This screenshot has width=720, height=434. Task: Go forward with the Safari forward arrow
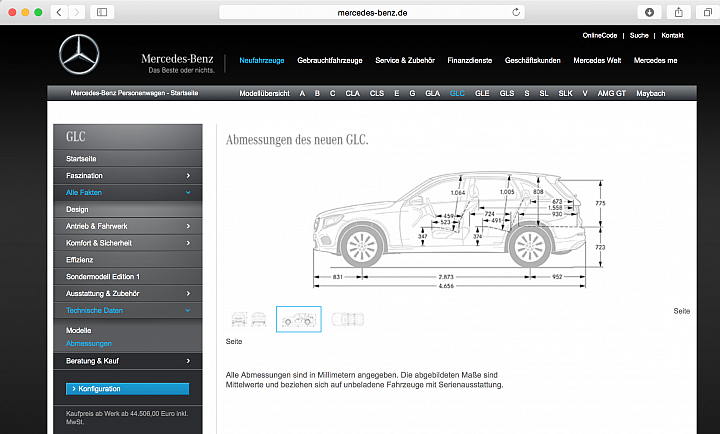pos(77,12)
